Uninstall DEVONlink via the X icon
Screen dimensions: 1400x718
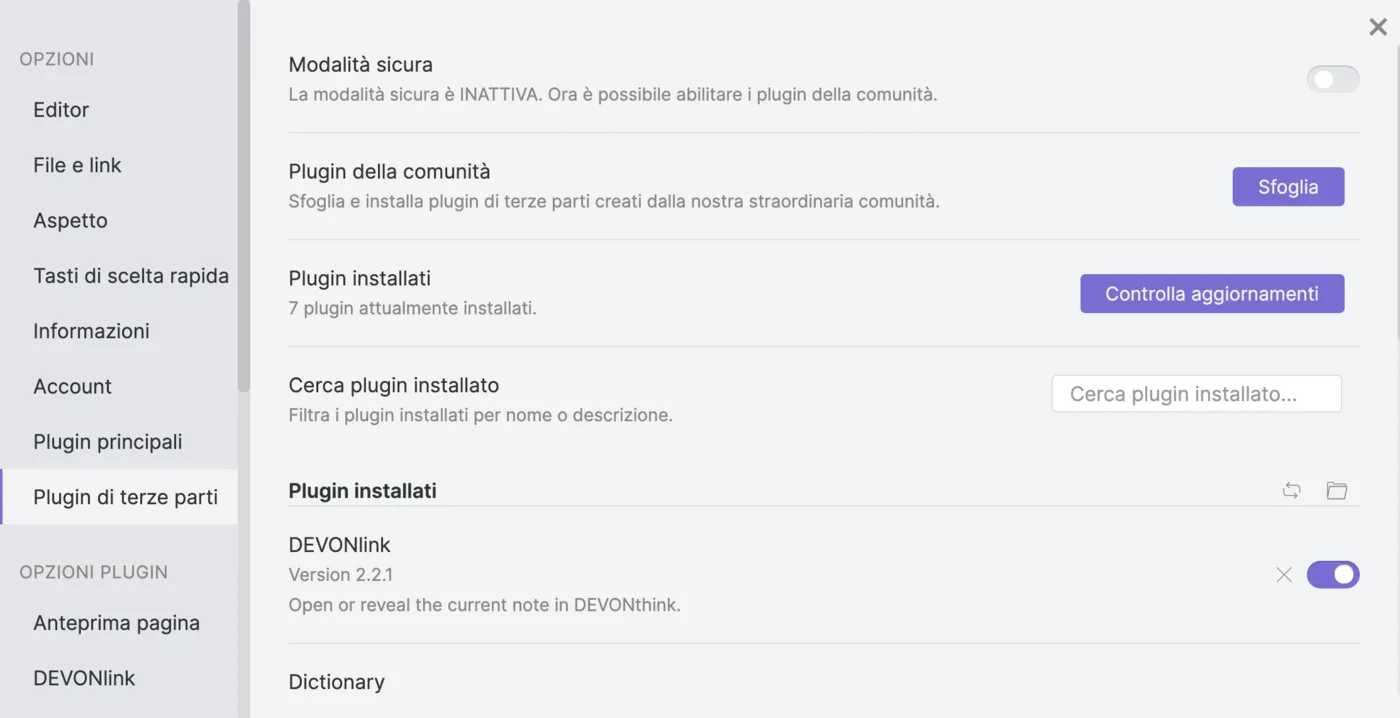pyautogui.click(x=1284, y=574)
